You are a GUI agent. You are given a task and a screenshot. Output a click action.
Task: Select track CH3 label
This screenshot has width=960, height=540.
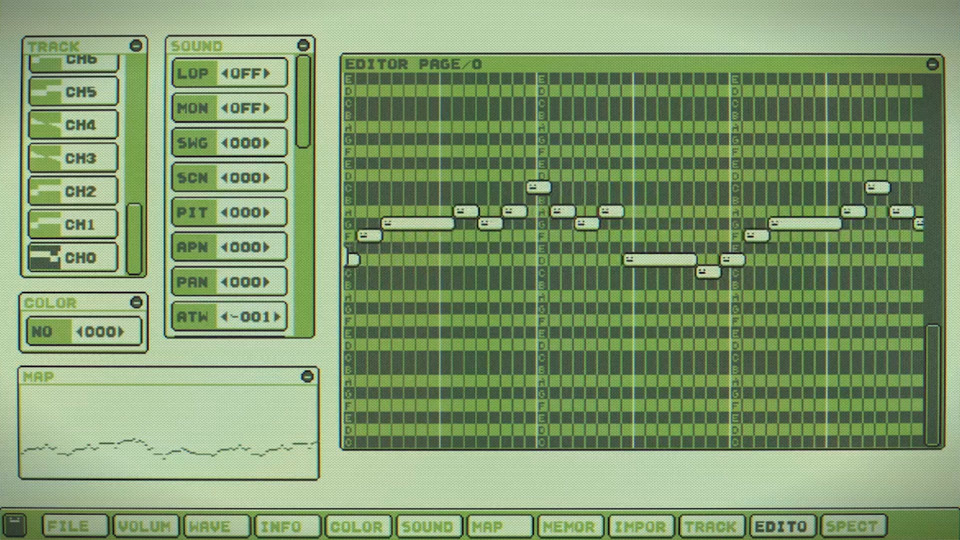click(x=81, y=159)
